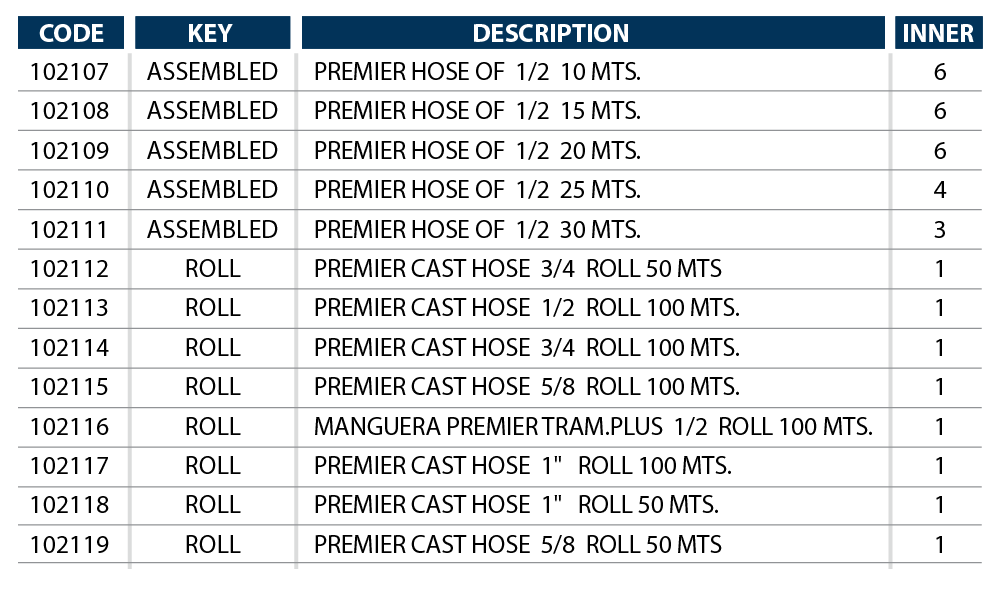Select the Manguera Premier Tram.Plus description
Image resolution: width=1000 pixels, height=616 pixels.
pyautogui.click(x=592, y=427)
